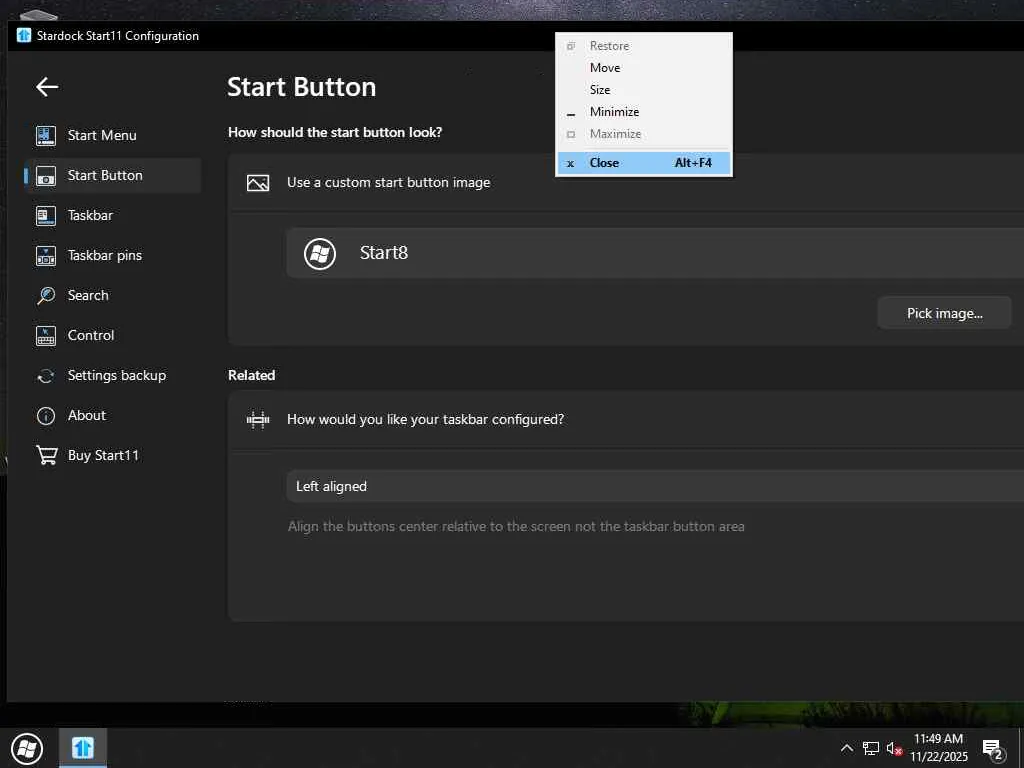1024x768 pixels.
Task: Open the Control settings page
Action: (112, 335)
